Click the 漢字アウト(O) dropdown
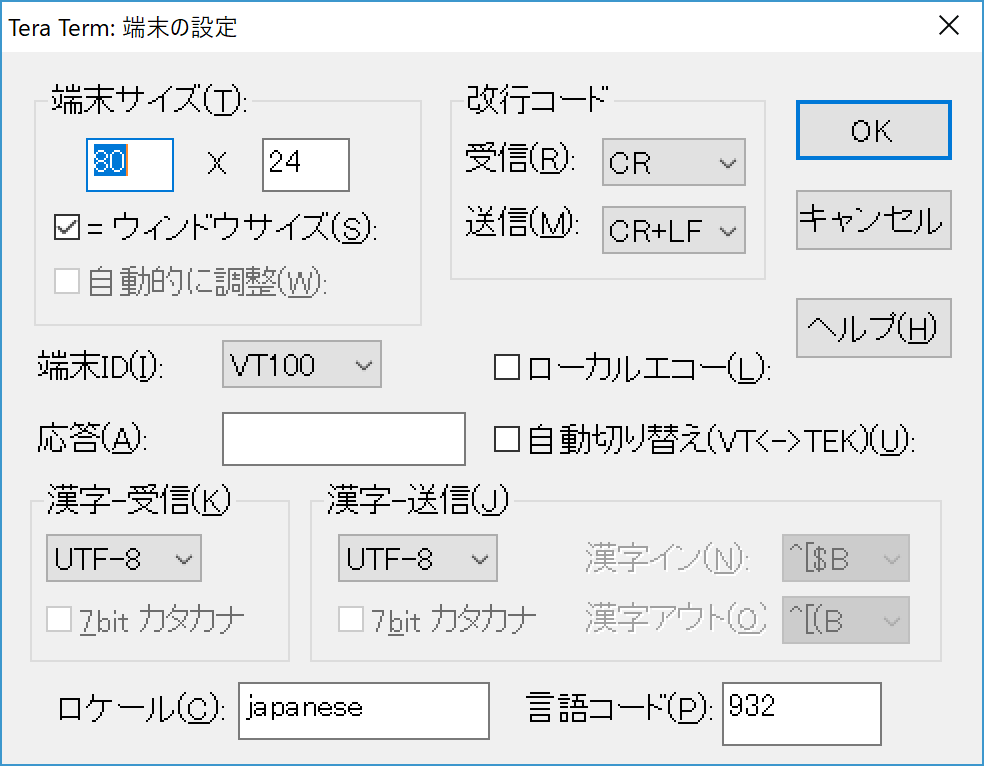 (x=845, y=621)
